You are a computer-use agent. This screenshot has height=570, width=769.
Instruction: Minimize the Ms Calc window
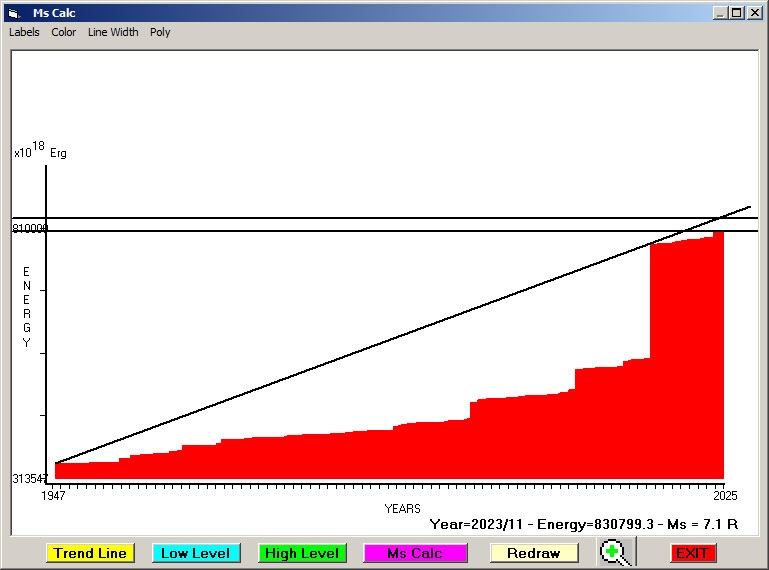click(720, 13)
